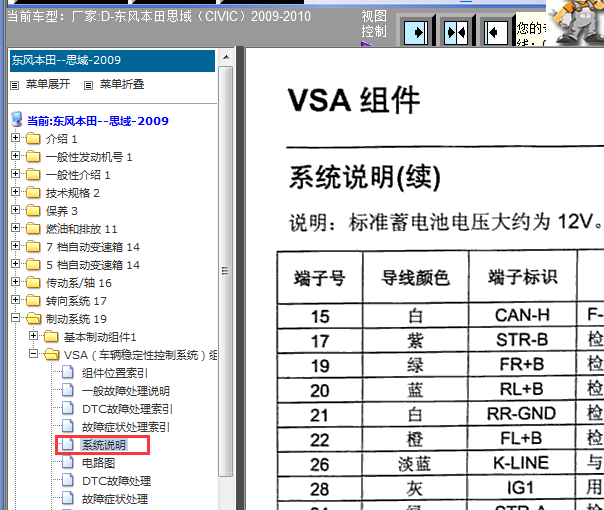Click the folder icon for 转向系统 17

tap(33, 300)
